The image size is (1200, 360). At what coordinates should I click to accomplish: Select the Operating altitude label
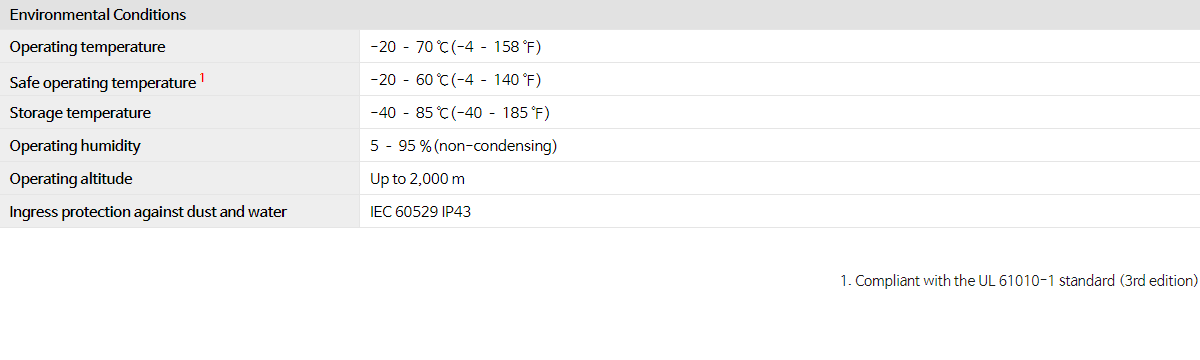tap(71, 179)
